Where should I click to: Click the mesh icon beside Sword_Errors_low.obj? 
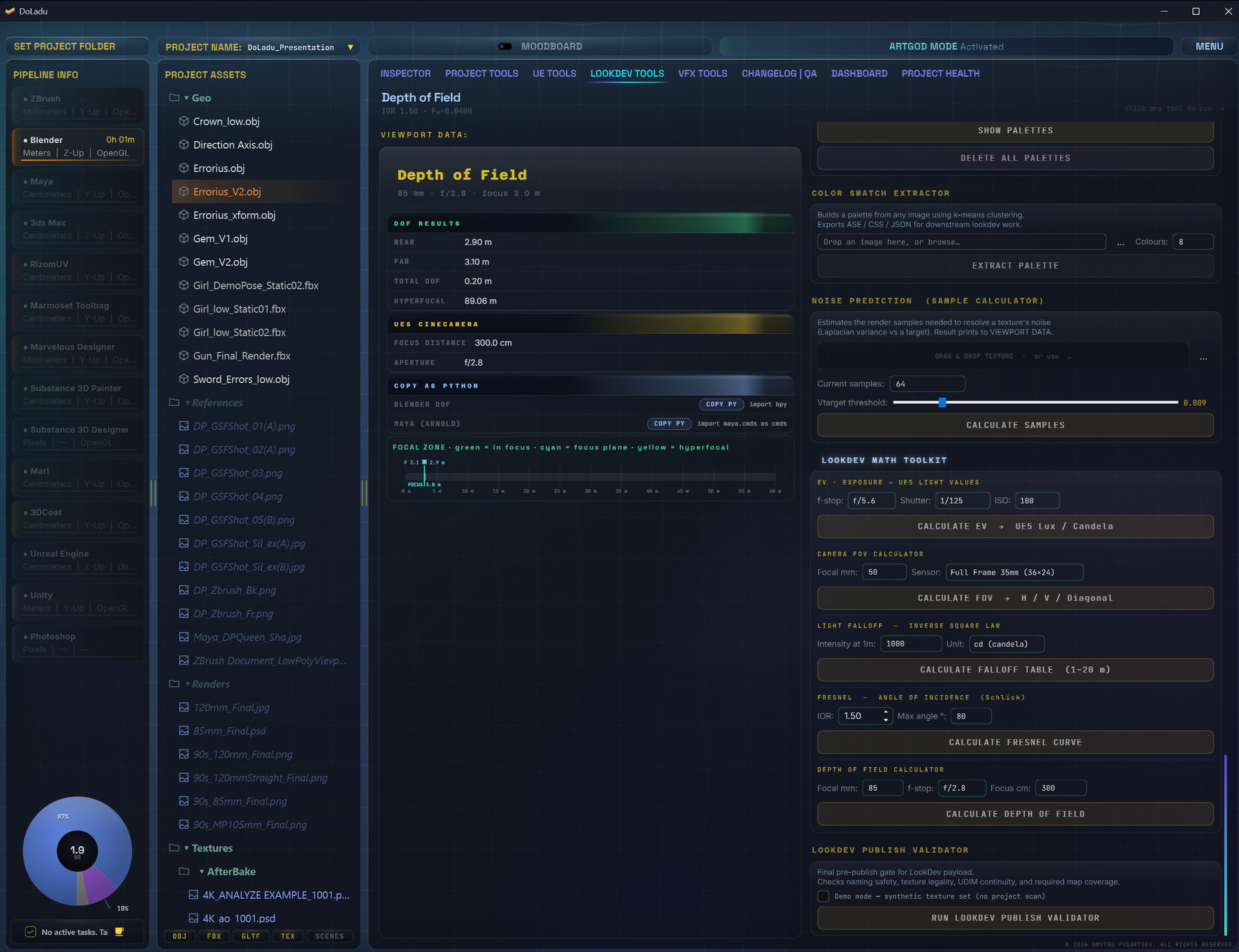(184, 379)
